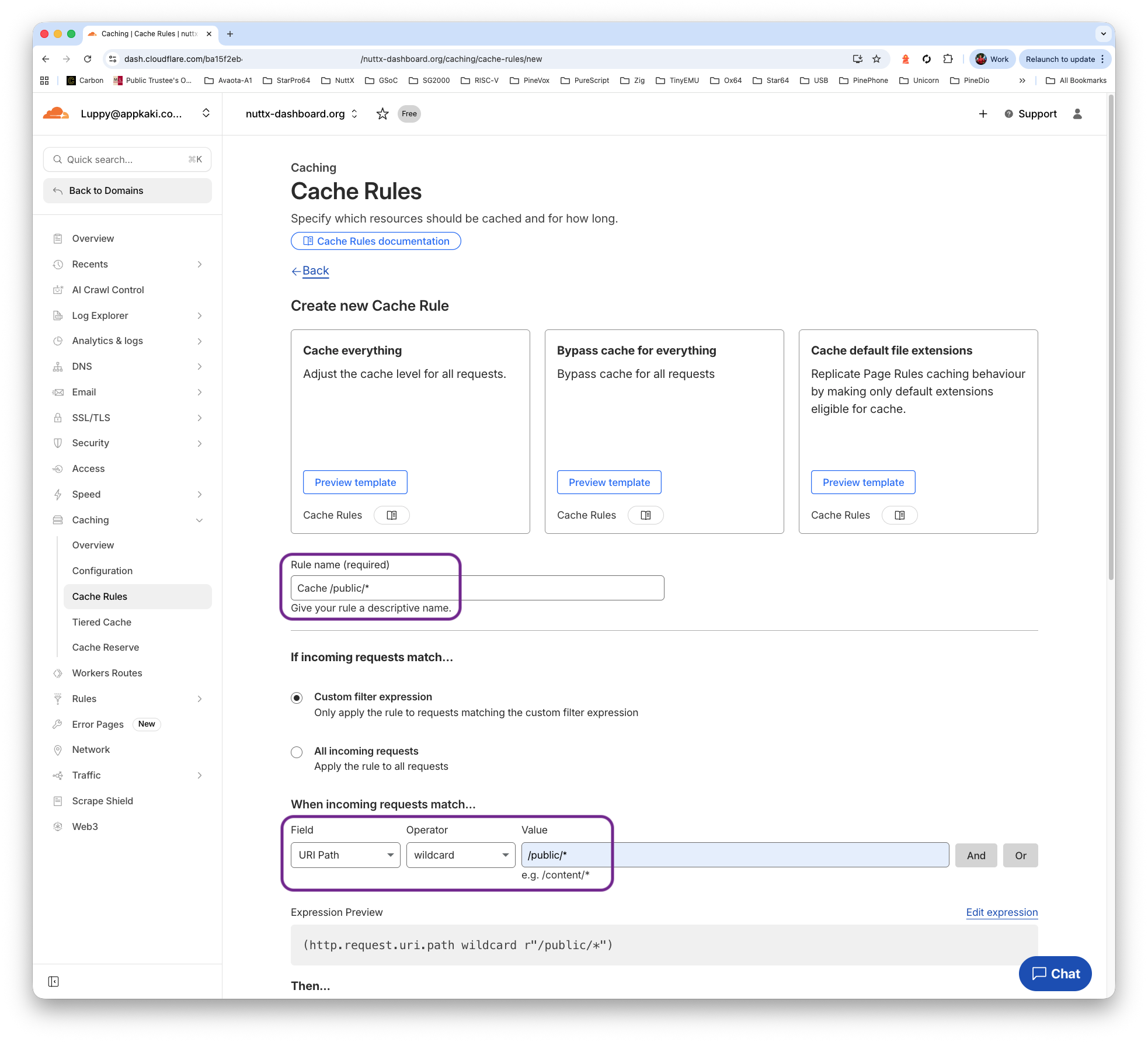The height and width of the screenshot is (1042, 1148).
Task: Select the All incoming requests radio button
Action: click(x=297, y=752)
